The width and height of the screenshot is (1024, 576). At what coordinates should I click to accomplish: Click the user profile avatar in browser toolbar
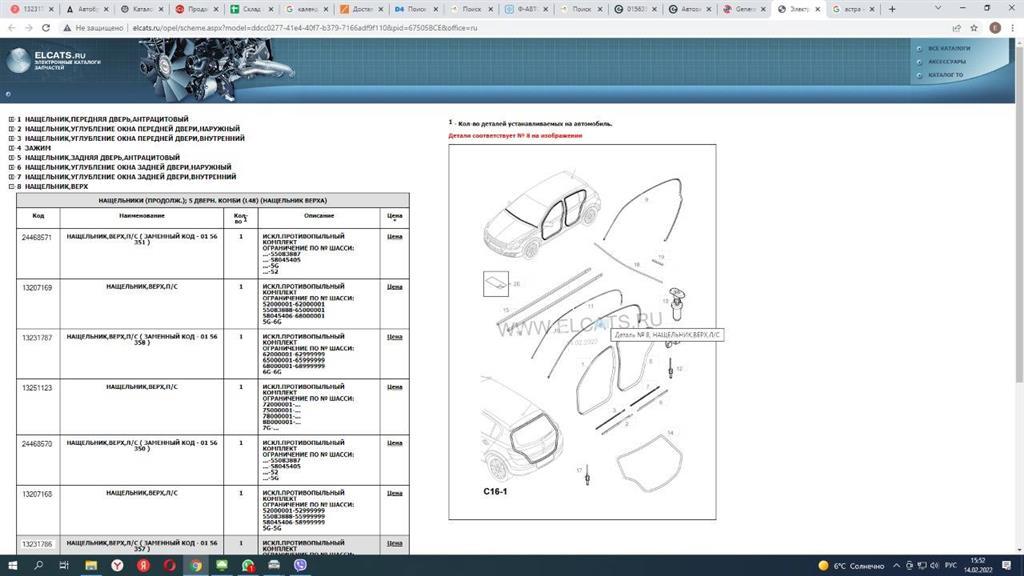coord(995,28)
